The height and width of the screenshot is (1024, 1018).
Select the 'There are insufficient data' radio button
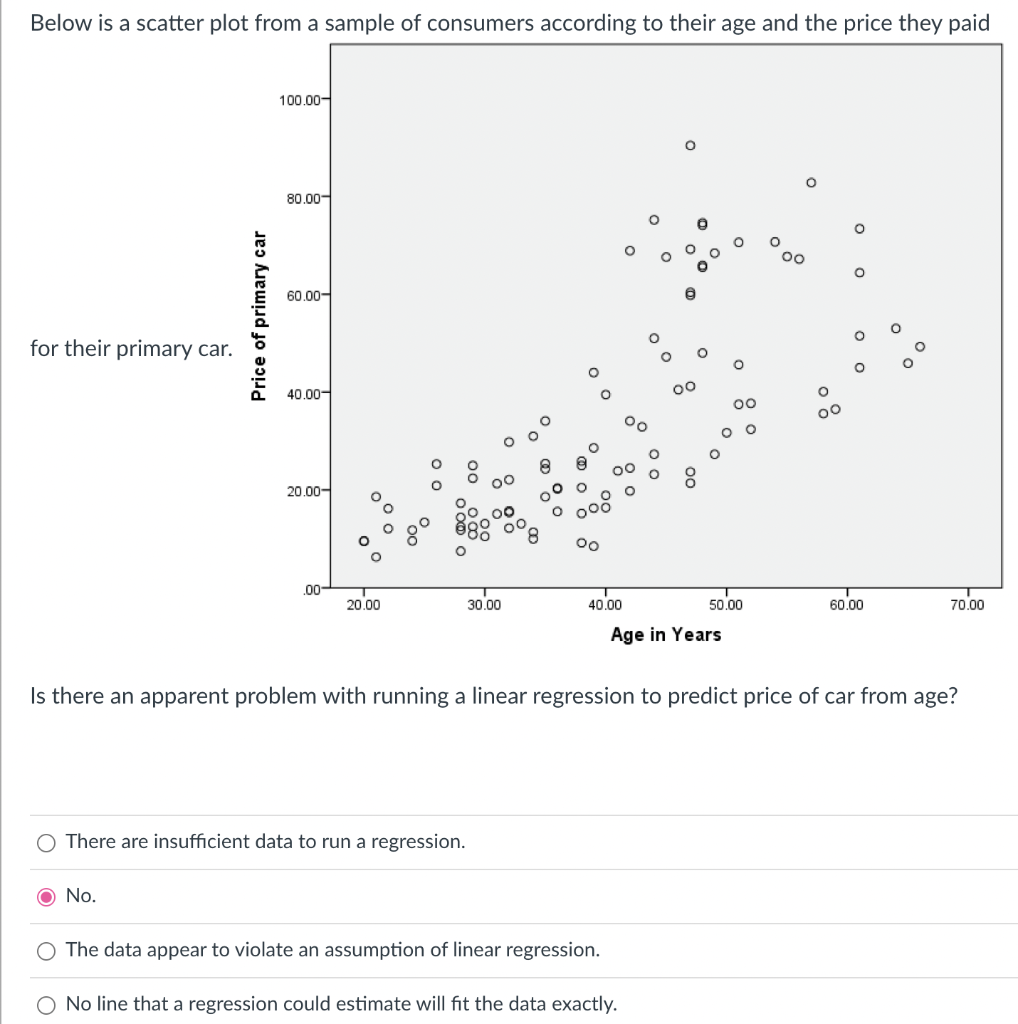[45, 843]
